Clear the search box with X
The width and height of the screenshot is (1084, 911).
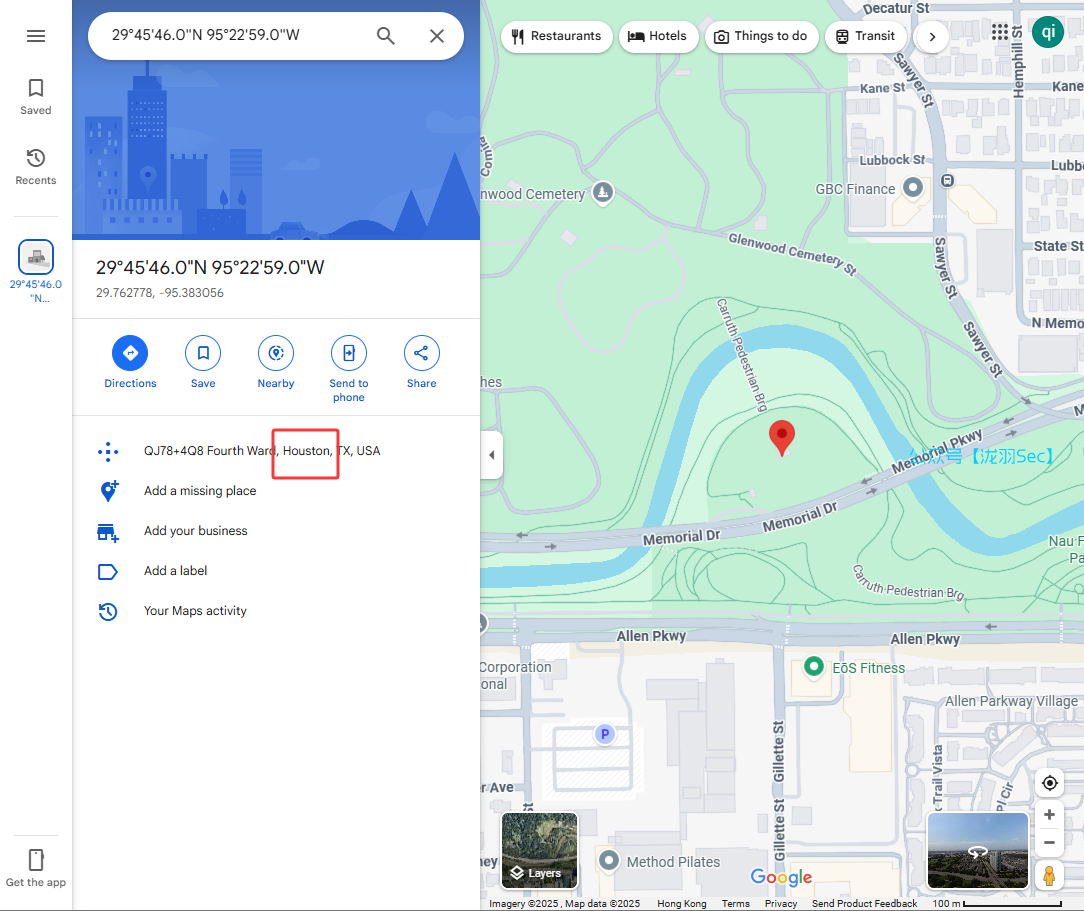(x=437, y=36)
